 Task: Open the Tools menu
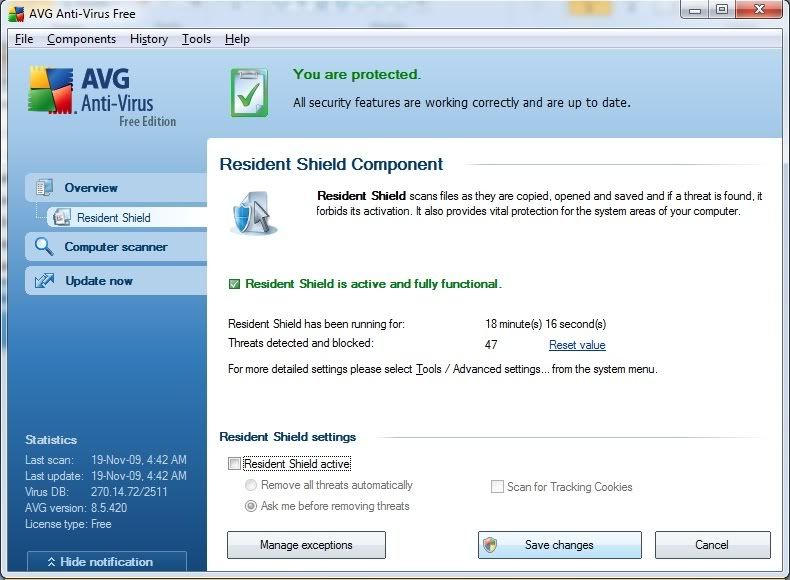click(x=196, y=39)
